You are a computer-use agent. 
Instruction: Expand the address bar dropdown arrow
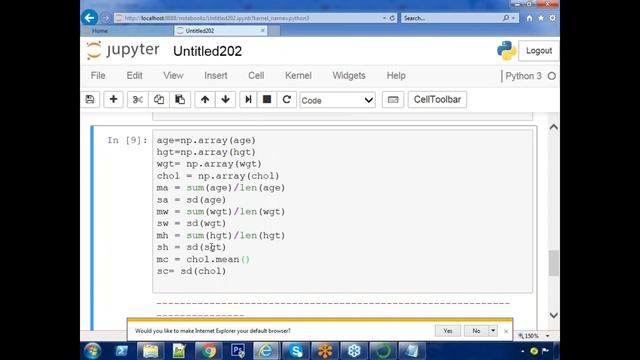point(384,18)
